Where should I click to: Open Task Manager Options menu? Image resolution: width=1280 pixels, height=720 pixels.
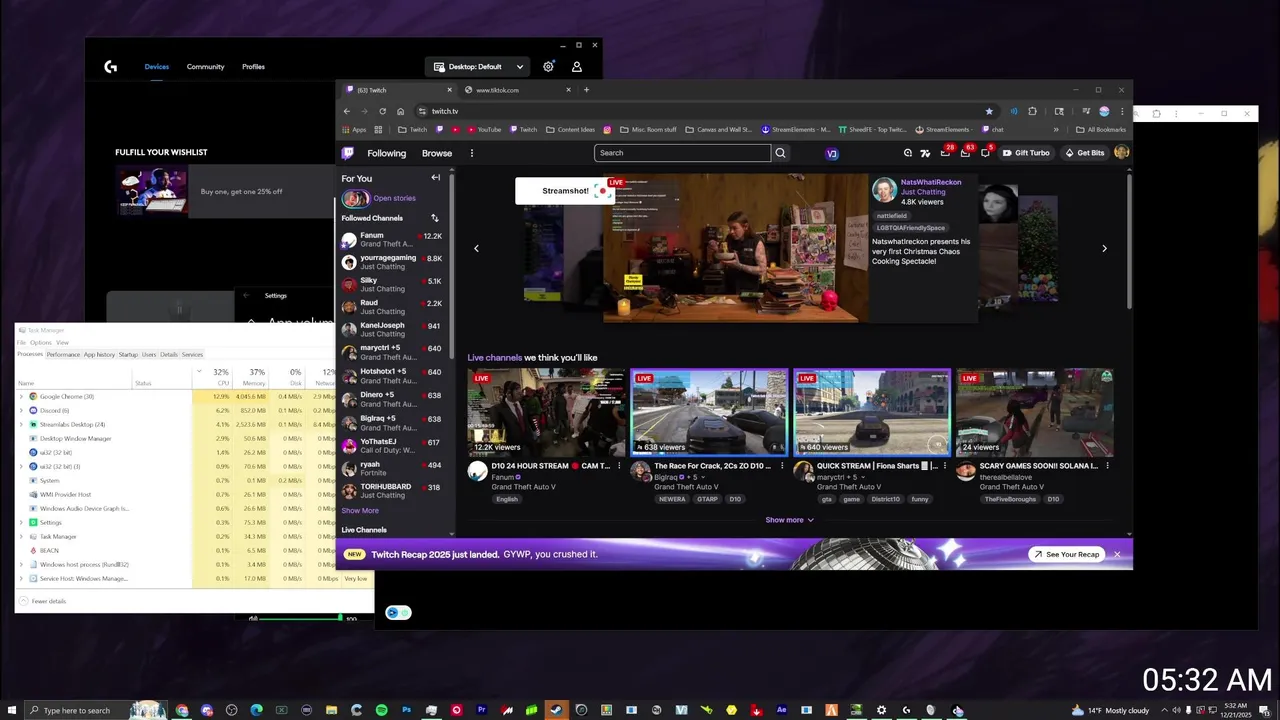pyautogui.click(x=40, y=343)
